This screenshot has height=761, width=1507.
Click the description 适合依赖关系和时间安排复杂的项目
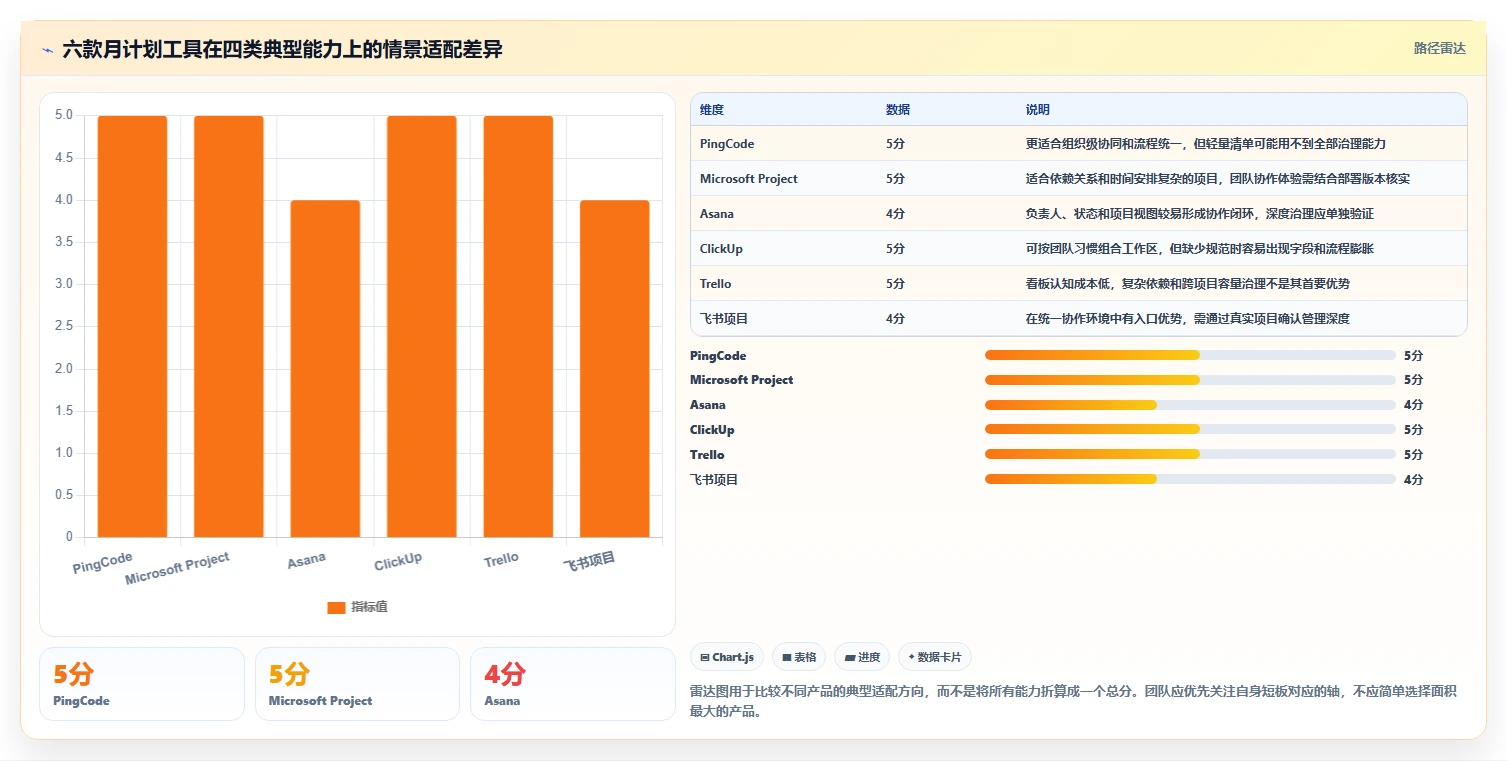point(1122,179)
